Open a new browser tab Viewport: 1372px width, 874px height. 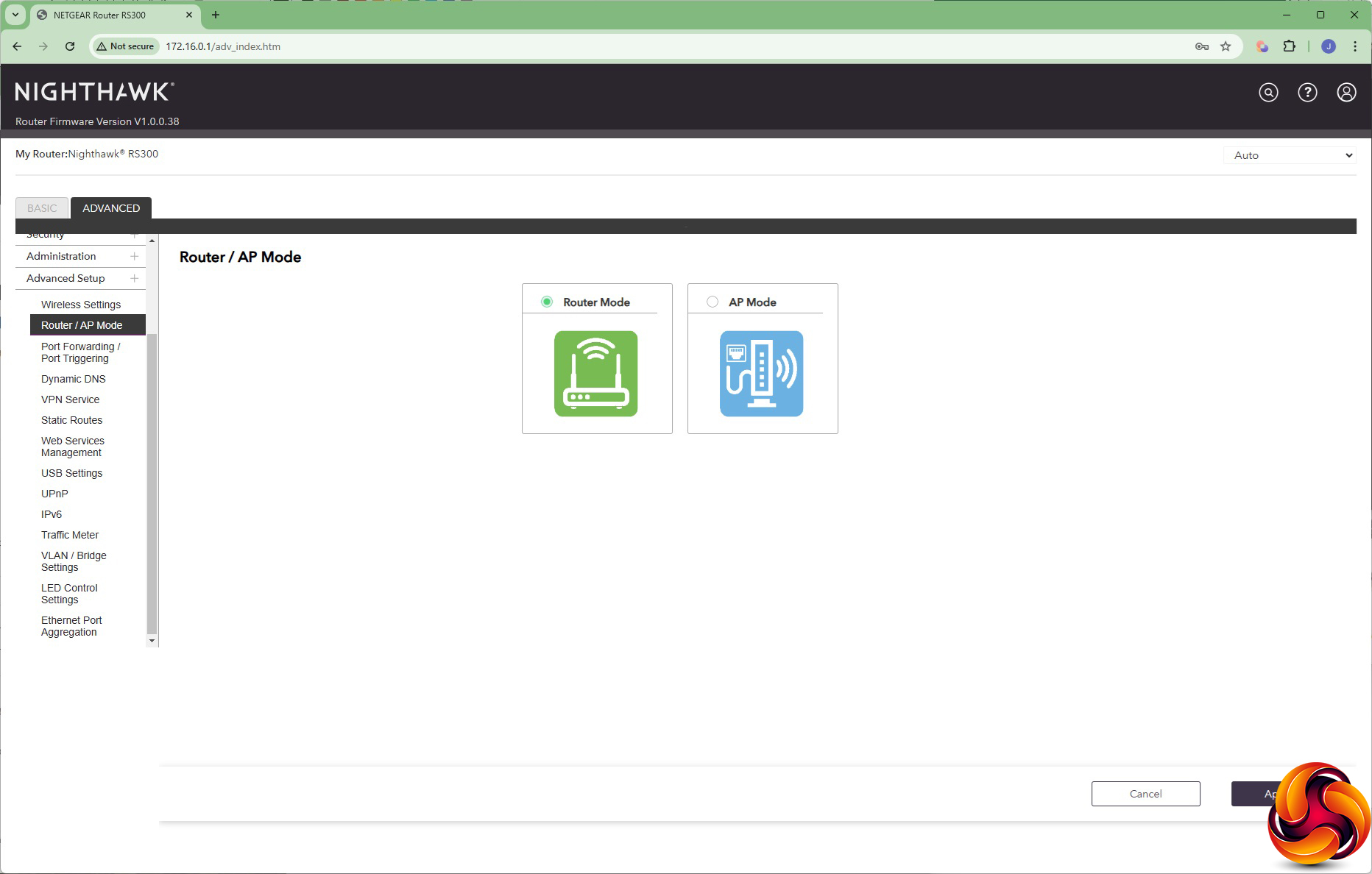tap(216, 15)
